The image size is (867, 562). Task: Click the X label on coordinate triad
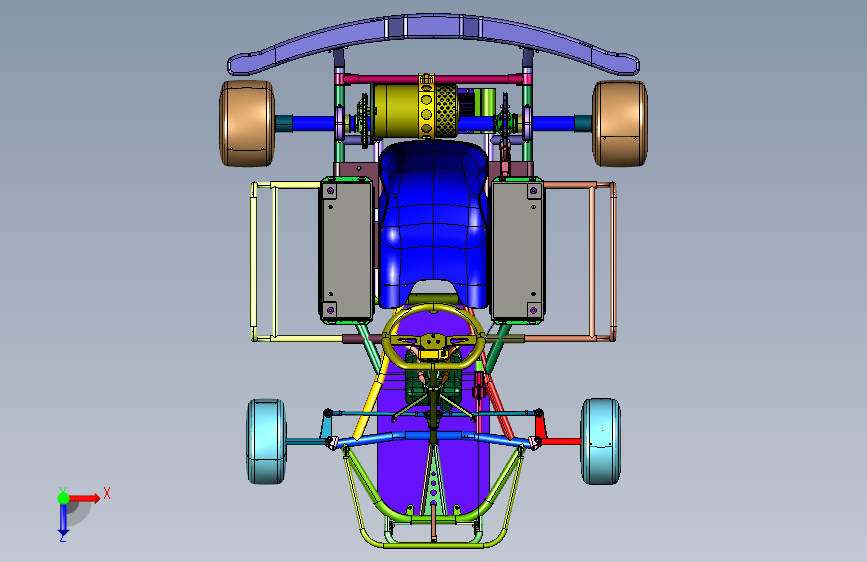(107, 493)
